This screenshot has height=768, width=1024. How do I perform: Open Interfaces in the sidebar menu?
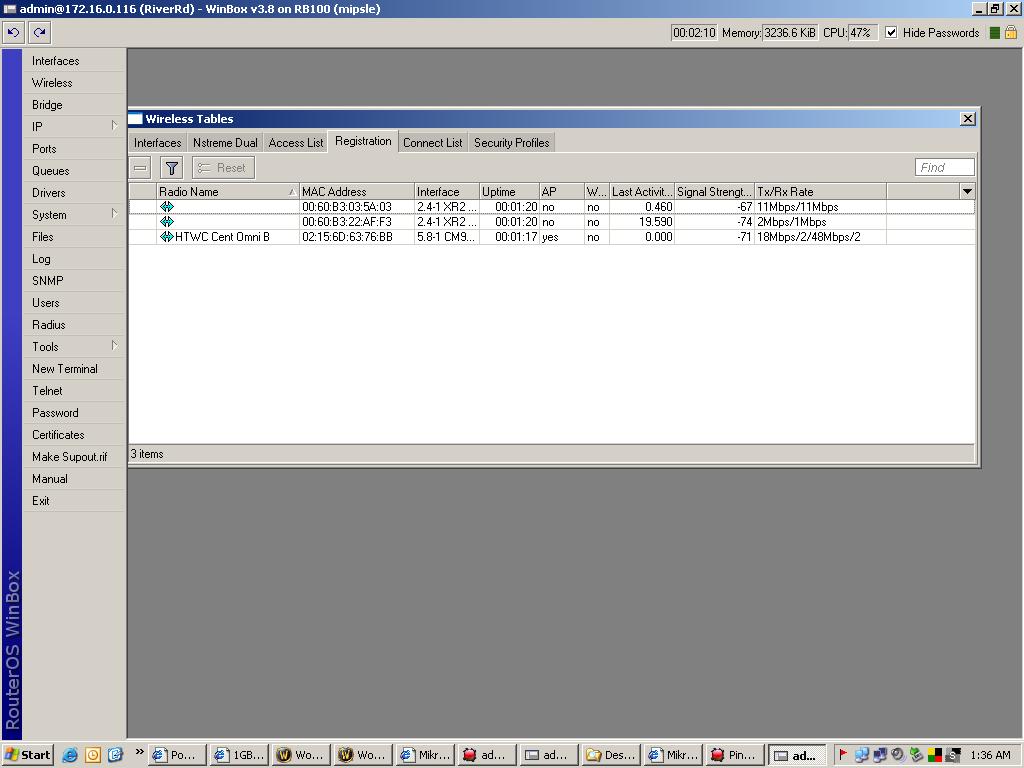click(74, 61)
